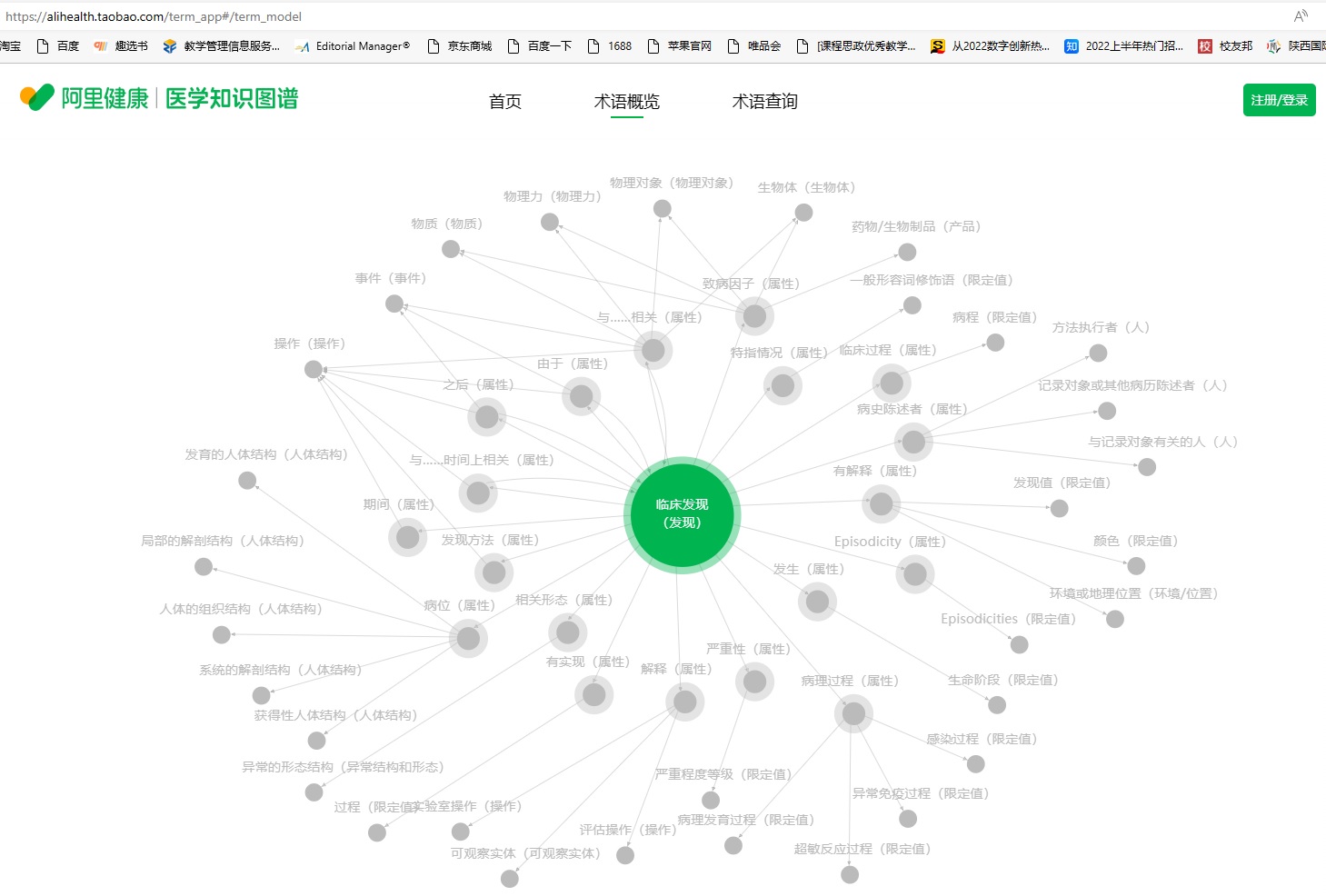Click the 注册/登录 button
Viewport: 1326px width, 896px height.
[1279, 100]
